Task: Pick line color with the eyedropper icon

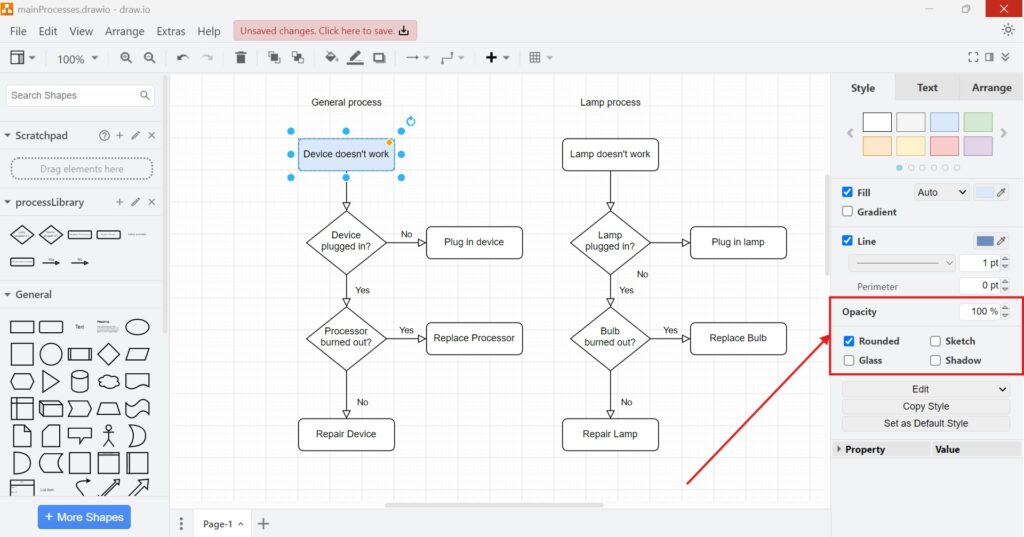Action: [1001, 241]
